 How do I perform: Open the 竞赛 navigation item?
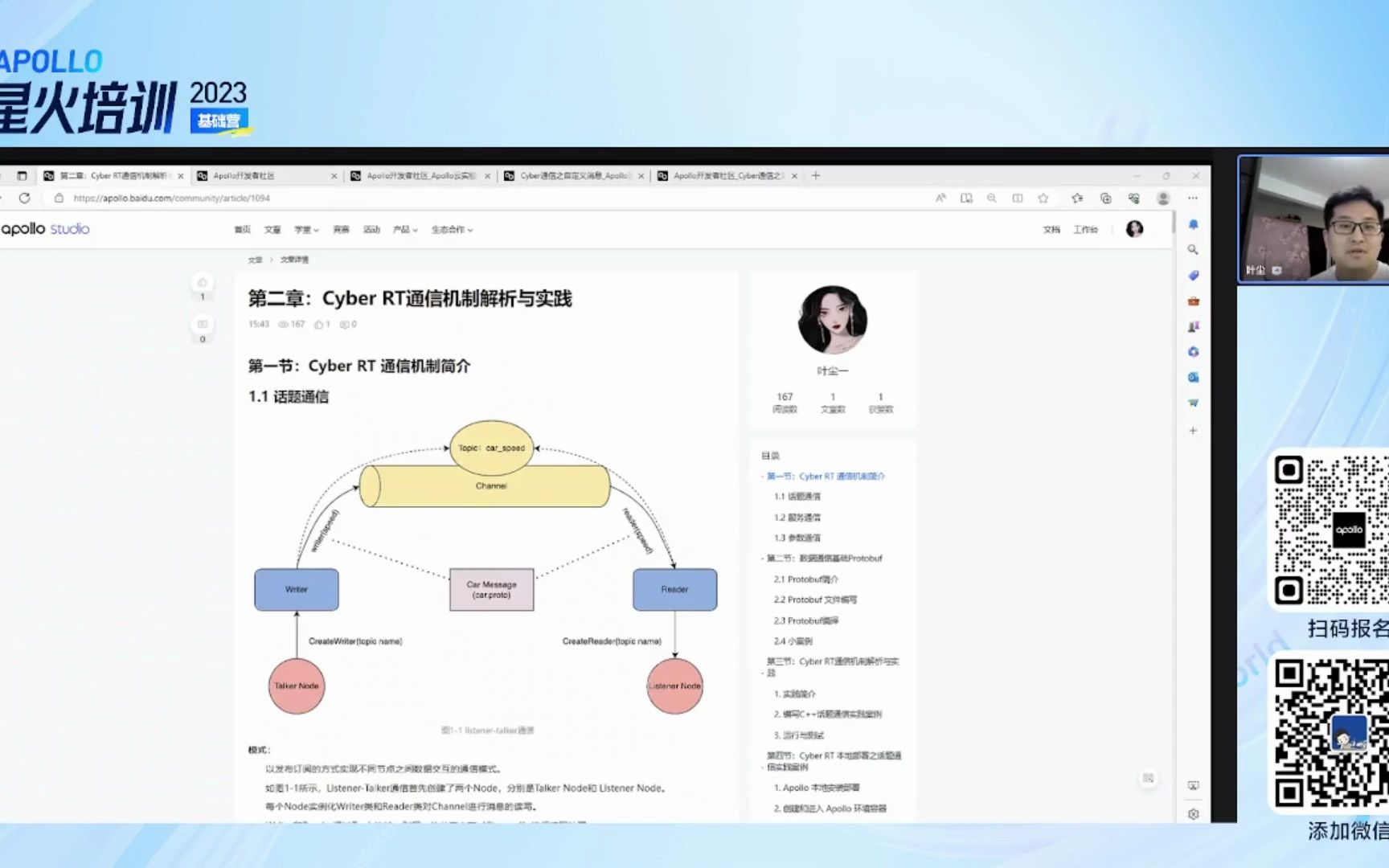click(x=341, y=230)
